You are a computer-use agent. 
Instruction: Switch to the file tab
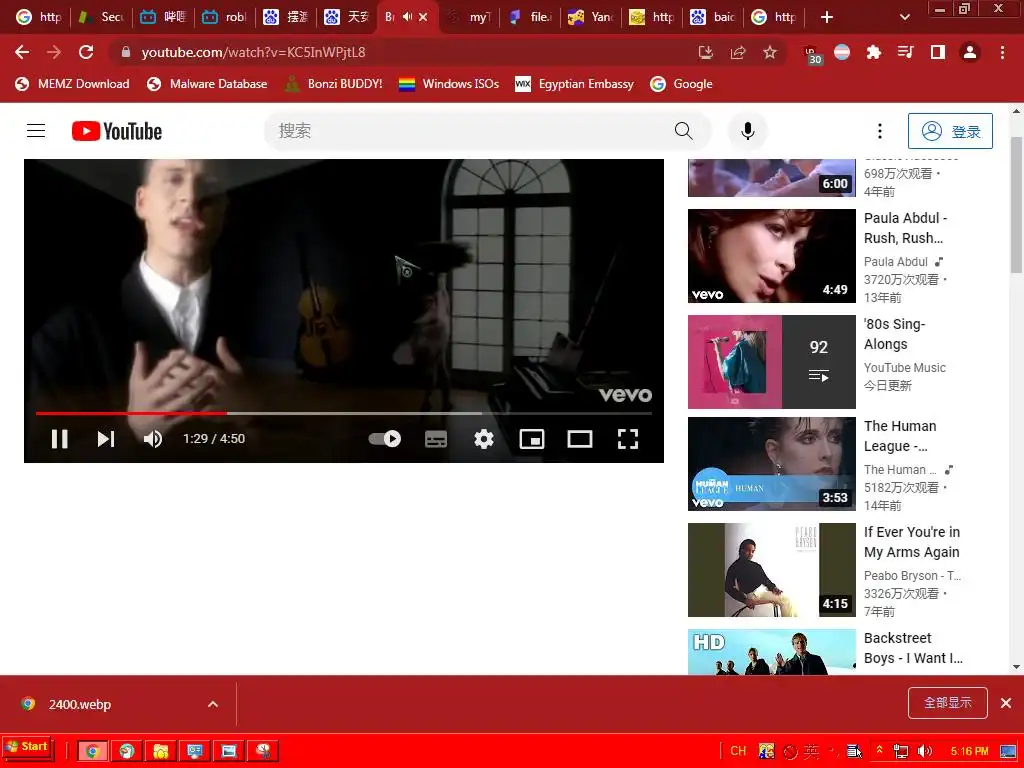[532, 17]
